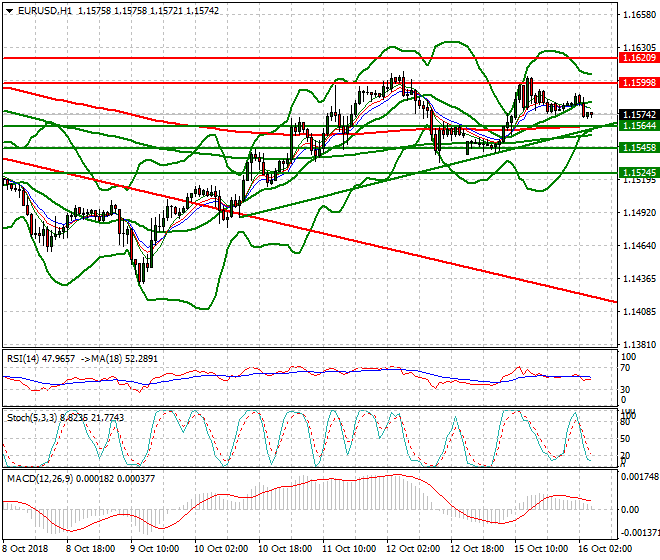Click the MACD zero level value 0.00
This screenshot has height=560, width=660.
630,509
